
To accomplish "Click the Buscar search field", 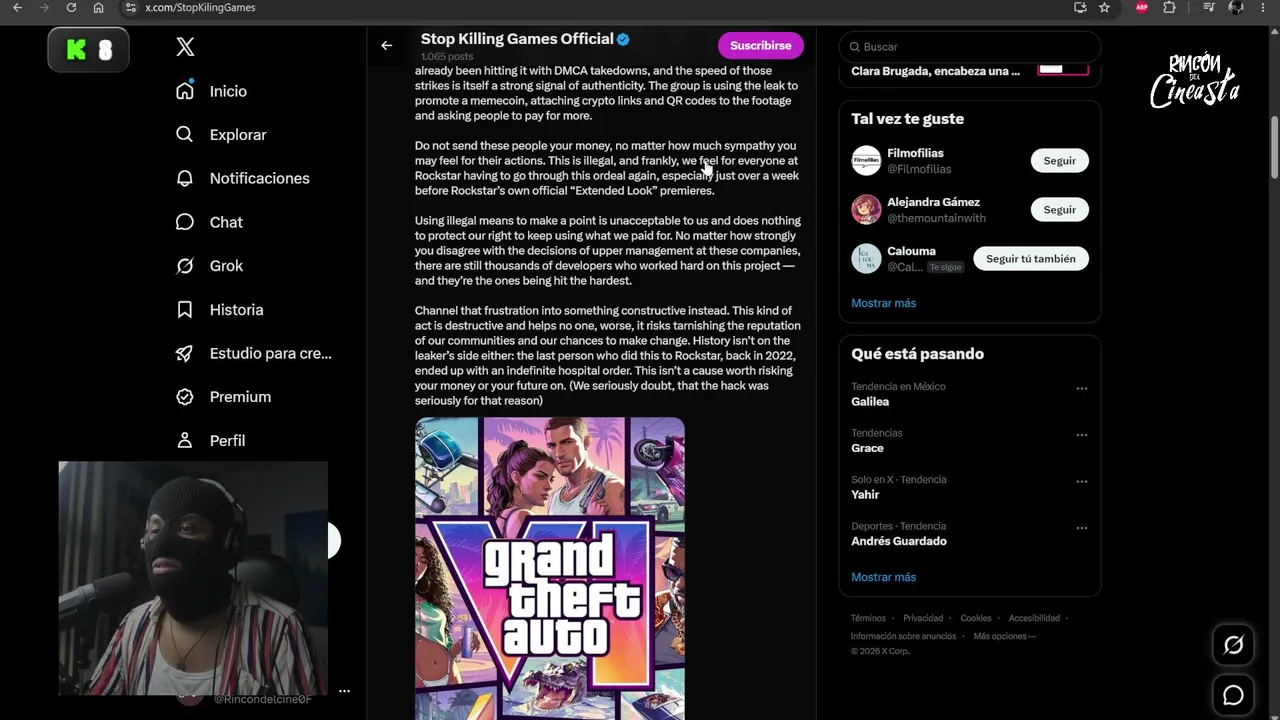I will tap(970, 47).
